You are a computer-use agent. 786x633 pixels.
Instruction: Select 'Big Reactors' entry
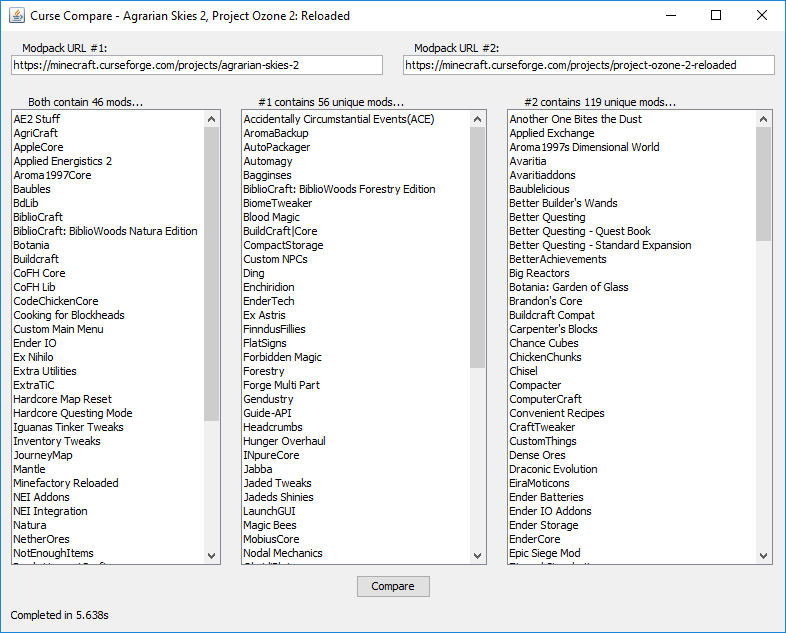click(539, 274)
